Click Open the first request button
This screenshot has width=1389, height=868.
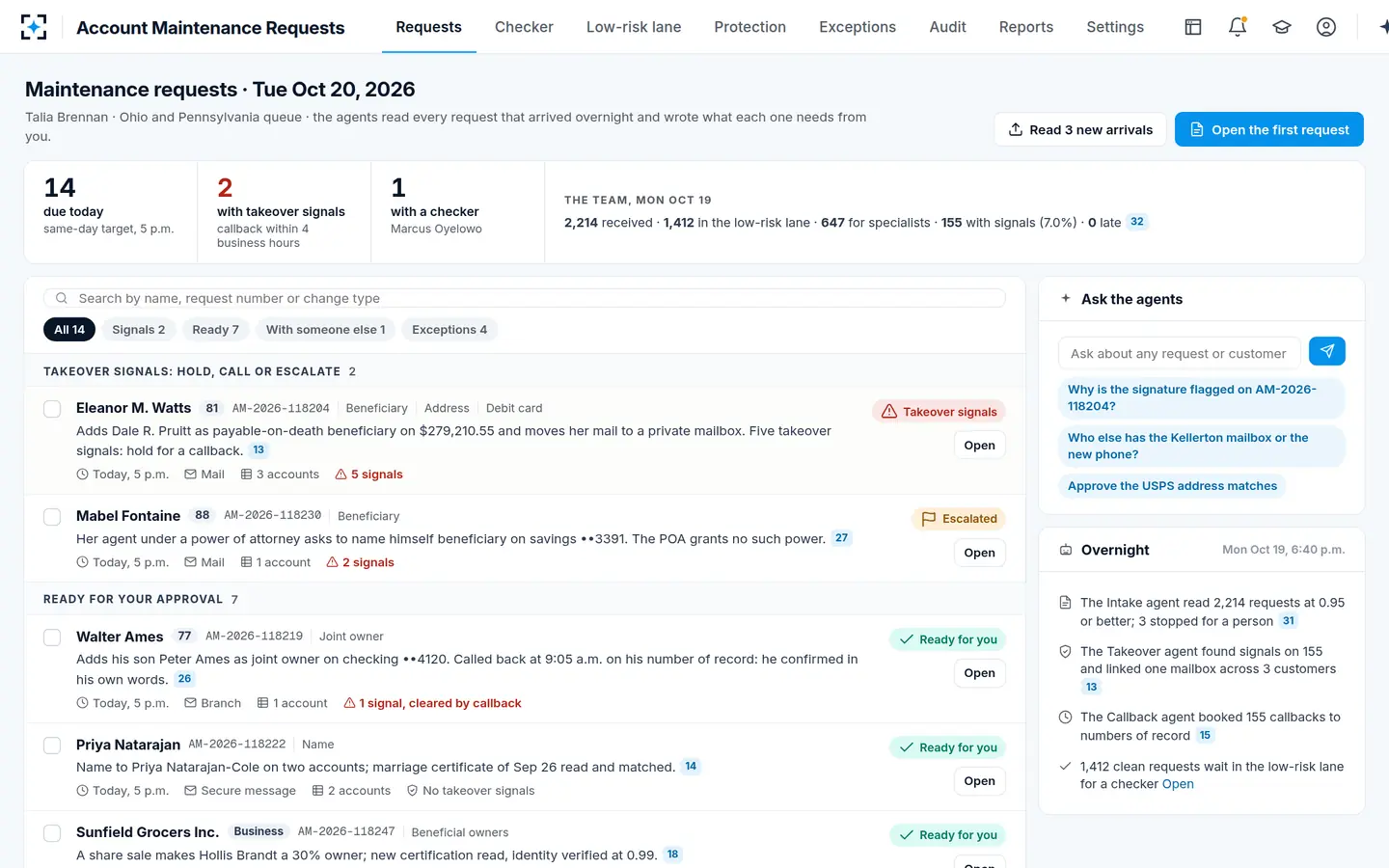(x=1269, y=129)
